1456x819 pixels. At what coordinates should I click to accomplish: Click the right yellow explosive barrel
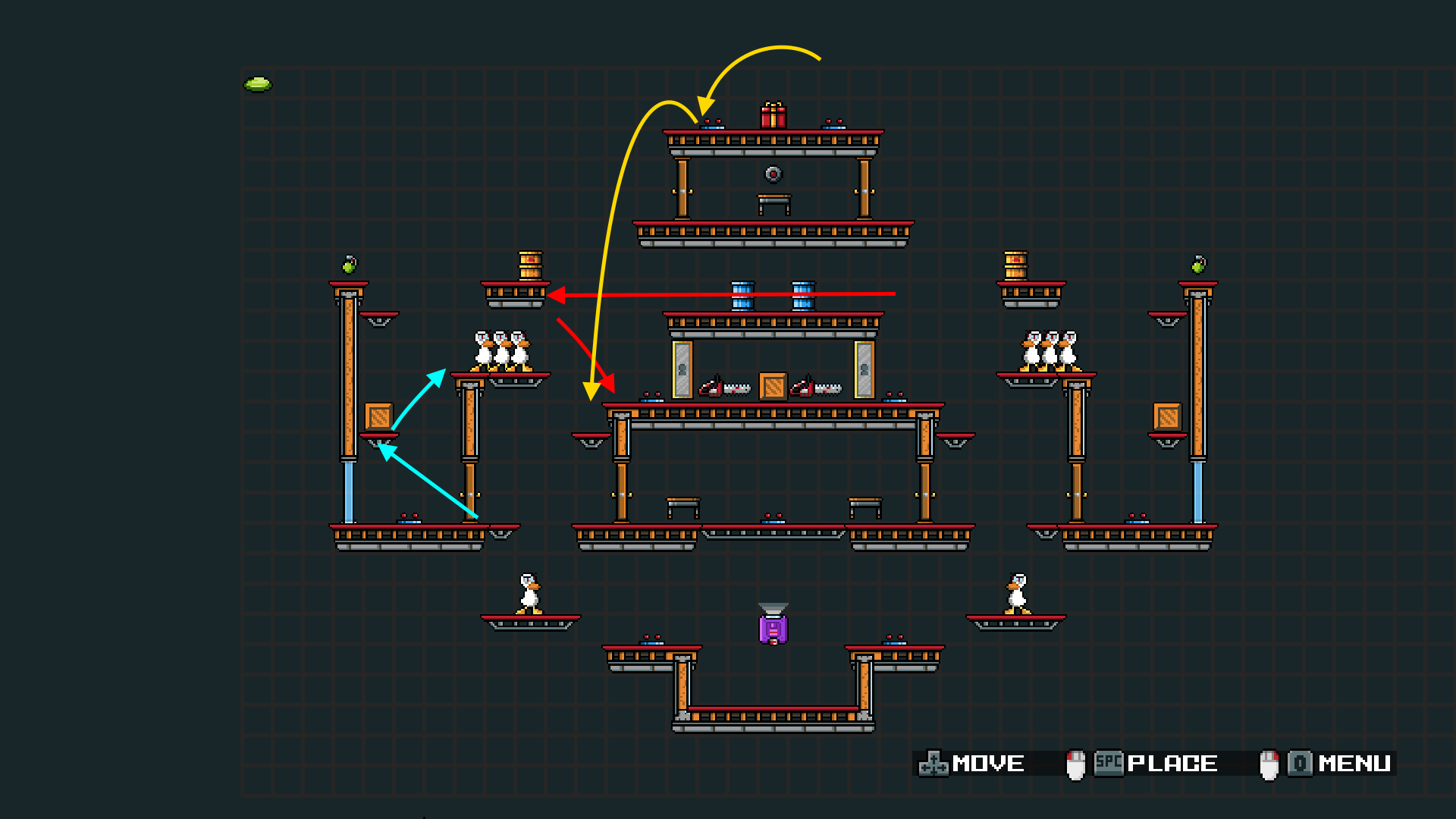pyautogui.click(x=1015, y=266)
